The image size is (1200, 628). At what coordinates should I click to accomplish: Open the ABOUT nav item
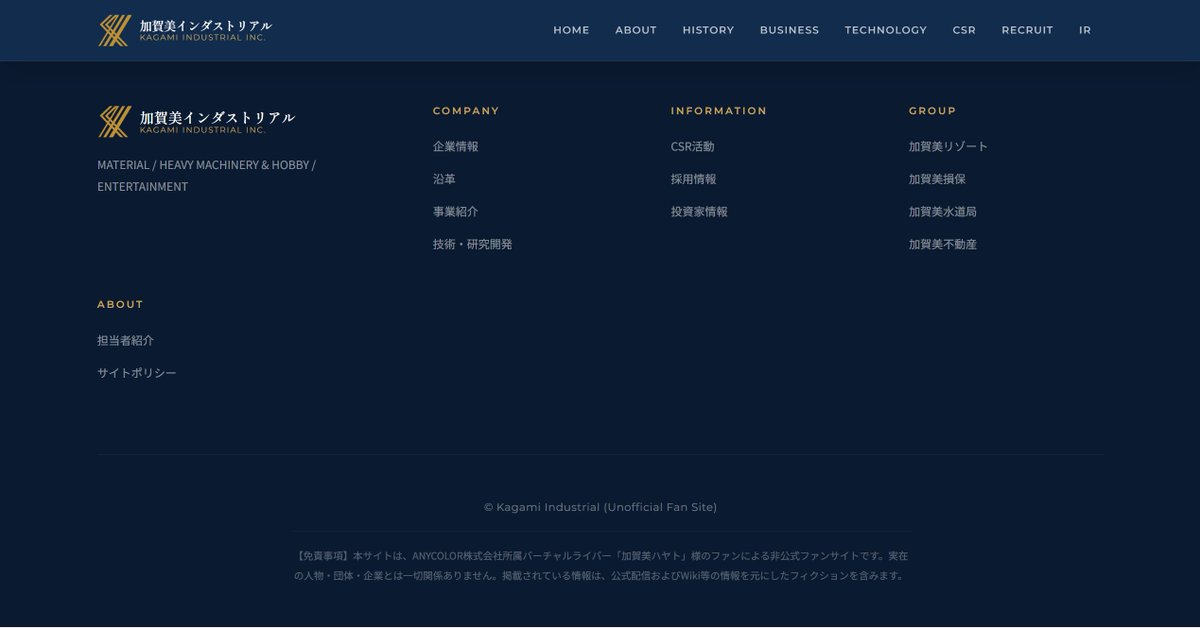(636, 30)
